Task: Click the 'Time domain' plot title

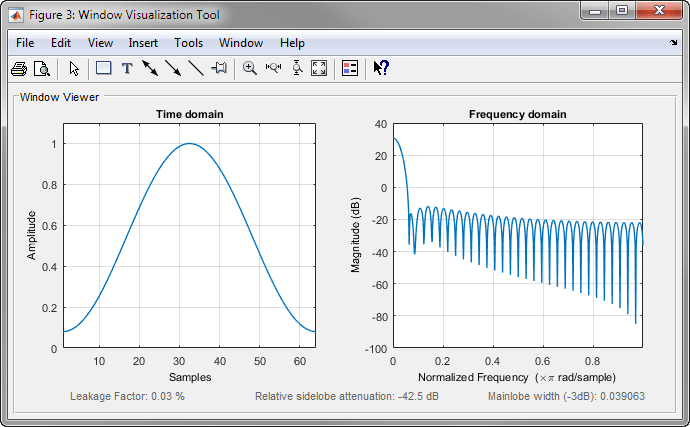Action: pos(190,114)
